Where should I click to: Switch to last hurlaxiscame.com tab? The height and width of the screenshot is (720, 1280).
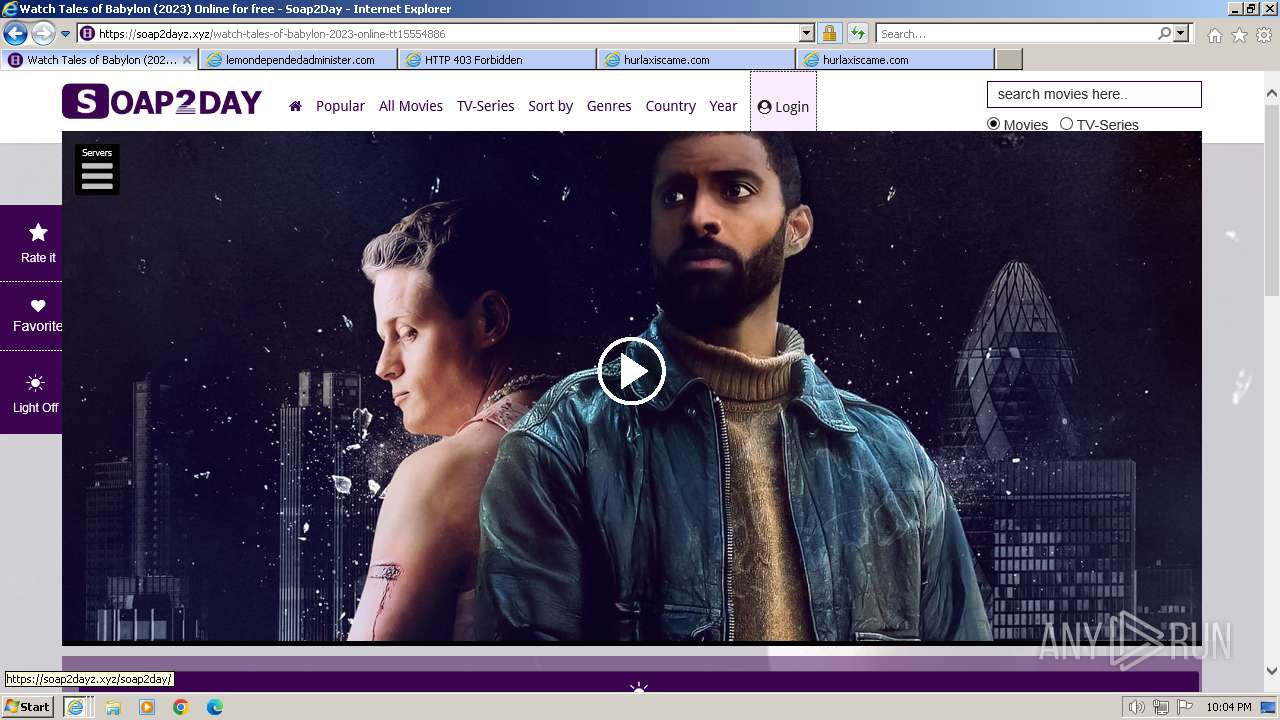(x=895, y=60)
